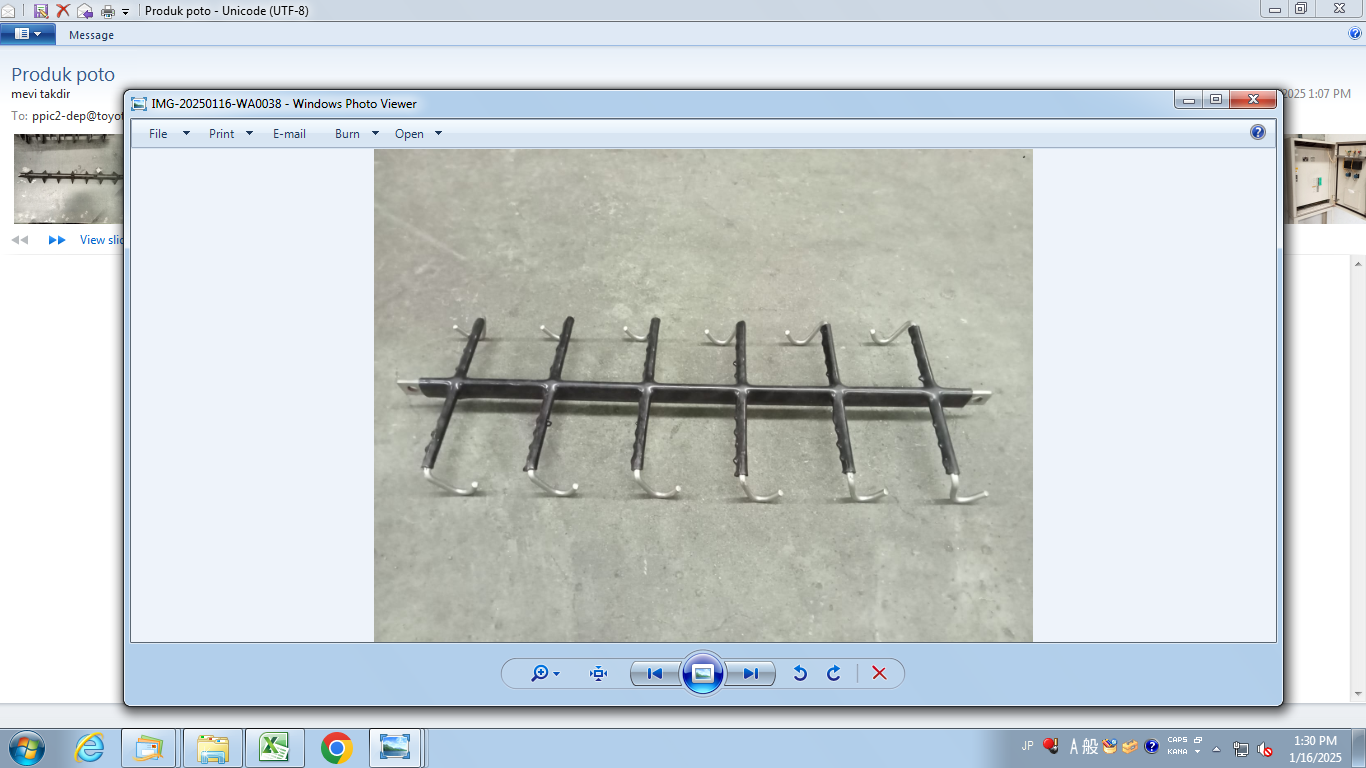Screen dimensions: 1366x768
Task: Click the Photo Viewer taskbar button
Action: coord(396,748)
